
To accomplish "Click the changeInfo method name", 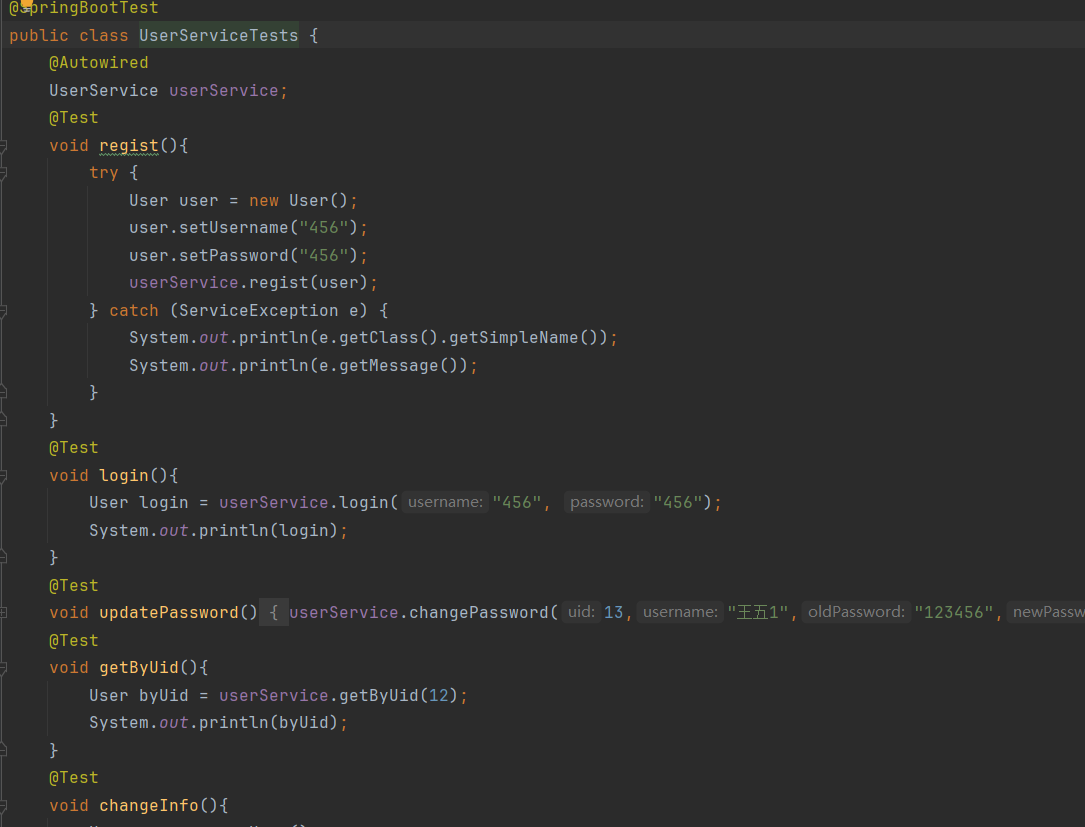I will [x=149, y=806].
